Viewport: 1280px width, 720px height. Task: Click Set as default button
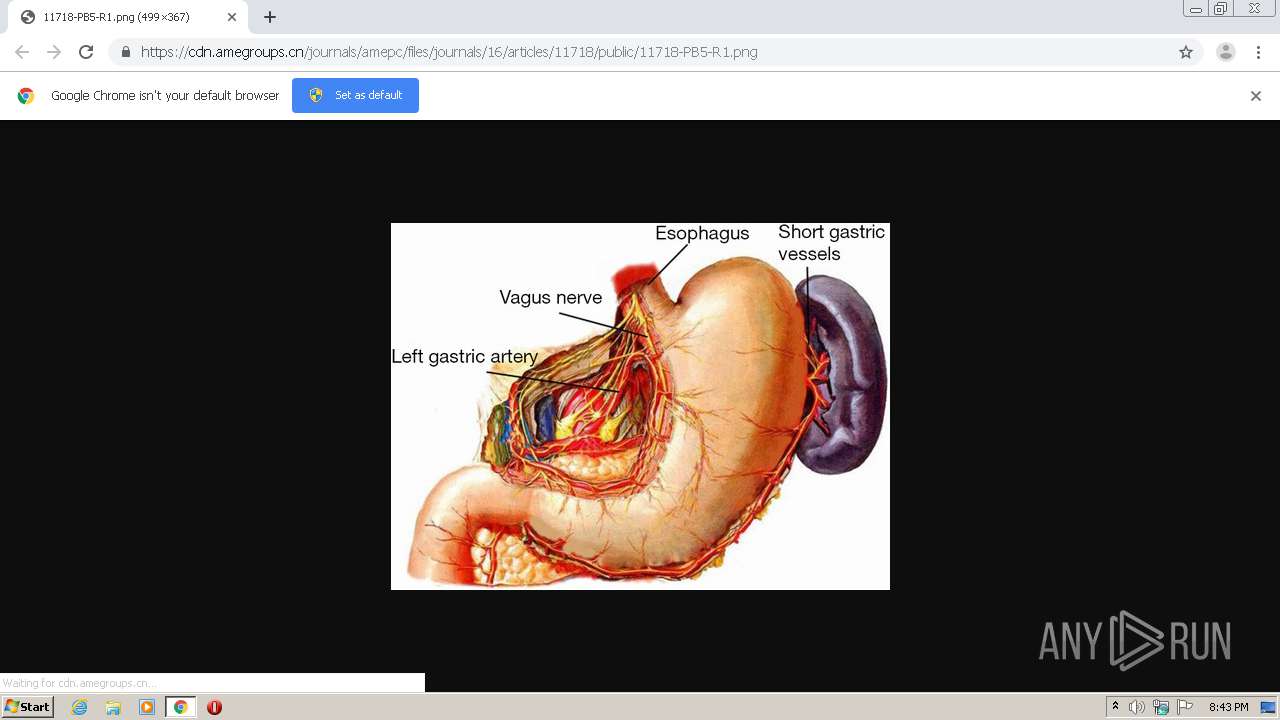coord(355,95)
